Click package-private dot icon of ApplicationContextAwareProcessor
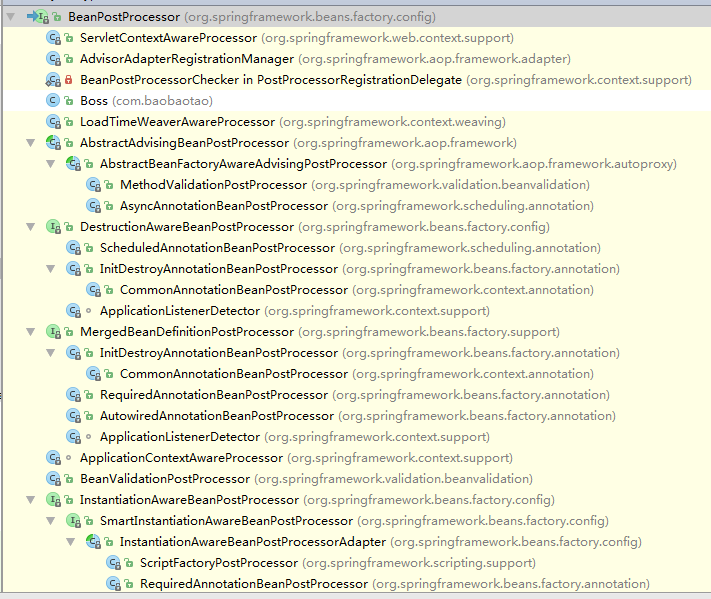Screen dimensions: 711x599 (x=68, y=458)
